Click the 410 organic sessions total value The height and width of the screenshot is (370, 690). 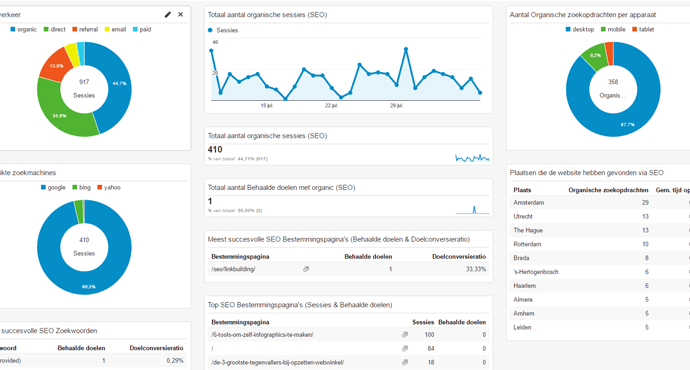215,150
